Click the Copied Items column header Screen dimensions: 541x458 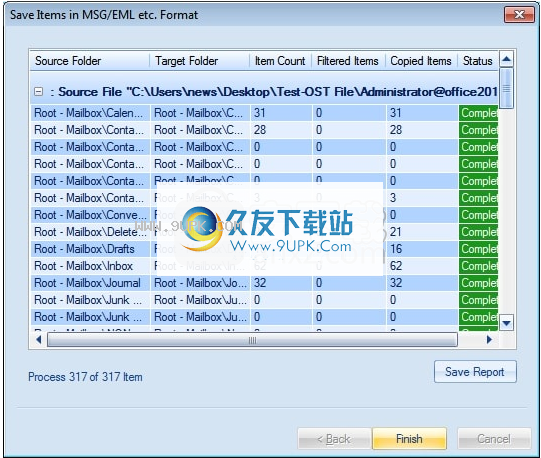click(x=421, y=61)
